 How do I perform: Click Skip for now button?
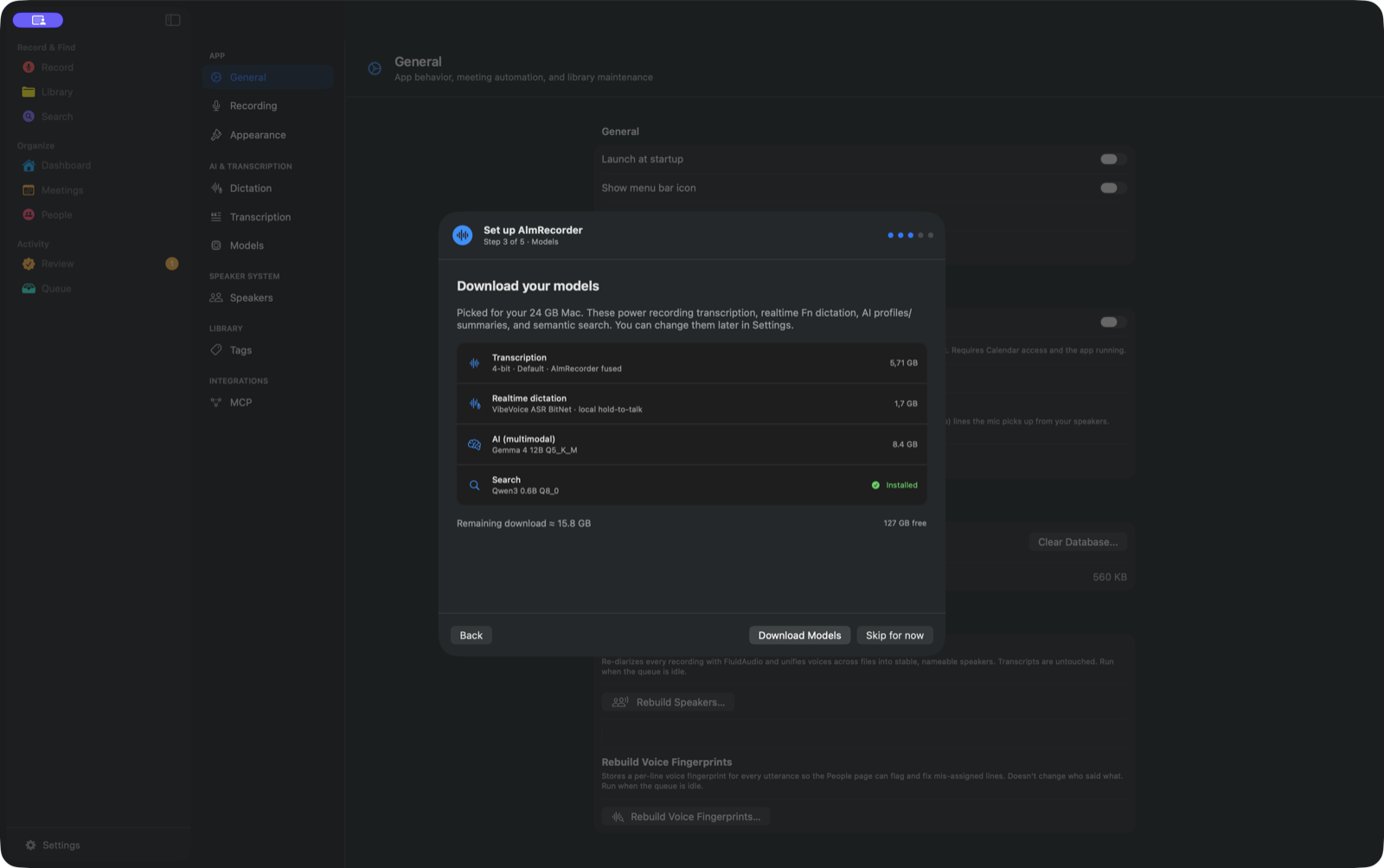click(x=894, y=635)
